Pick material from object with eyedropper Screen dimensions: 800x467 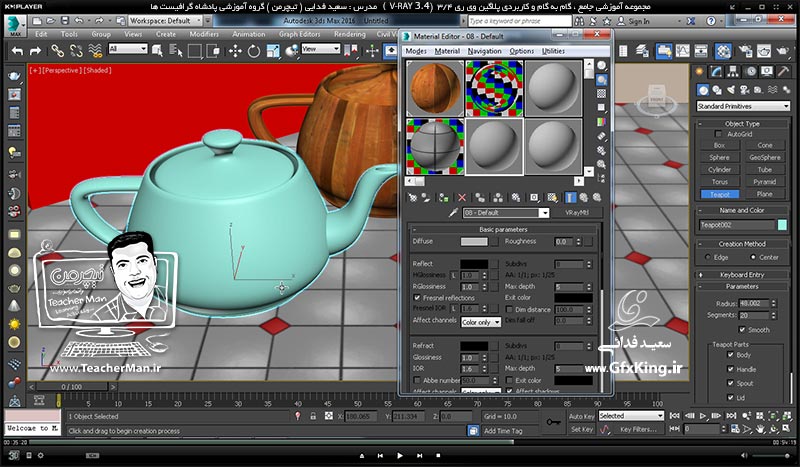tap(453, 213)
